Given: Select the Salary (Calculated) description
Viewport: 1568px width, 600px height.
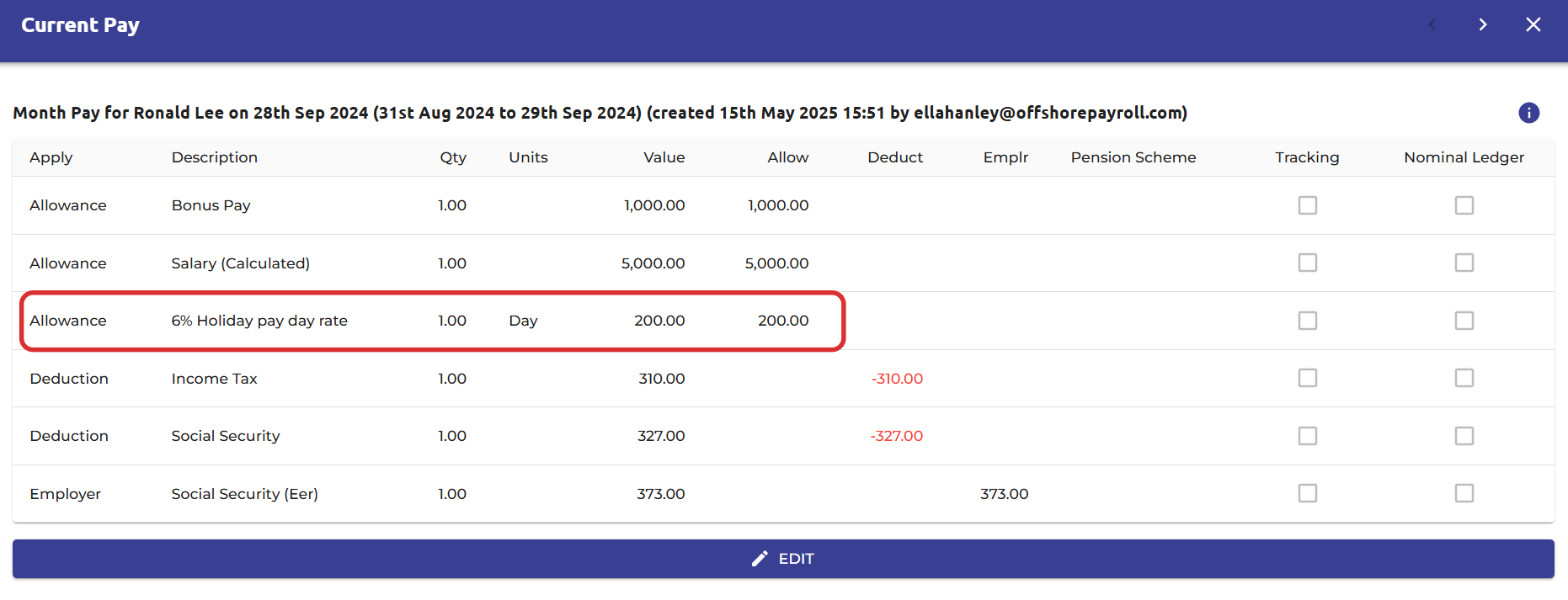Looking at the screenshot, I should tap(240, 263).
